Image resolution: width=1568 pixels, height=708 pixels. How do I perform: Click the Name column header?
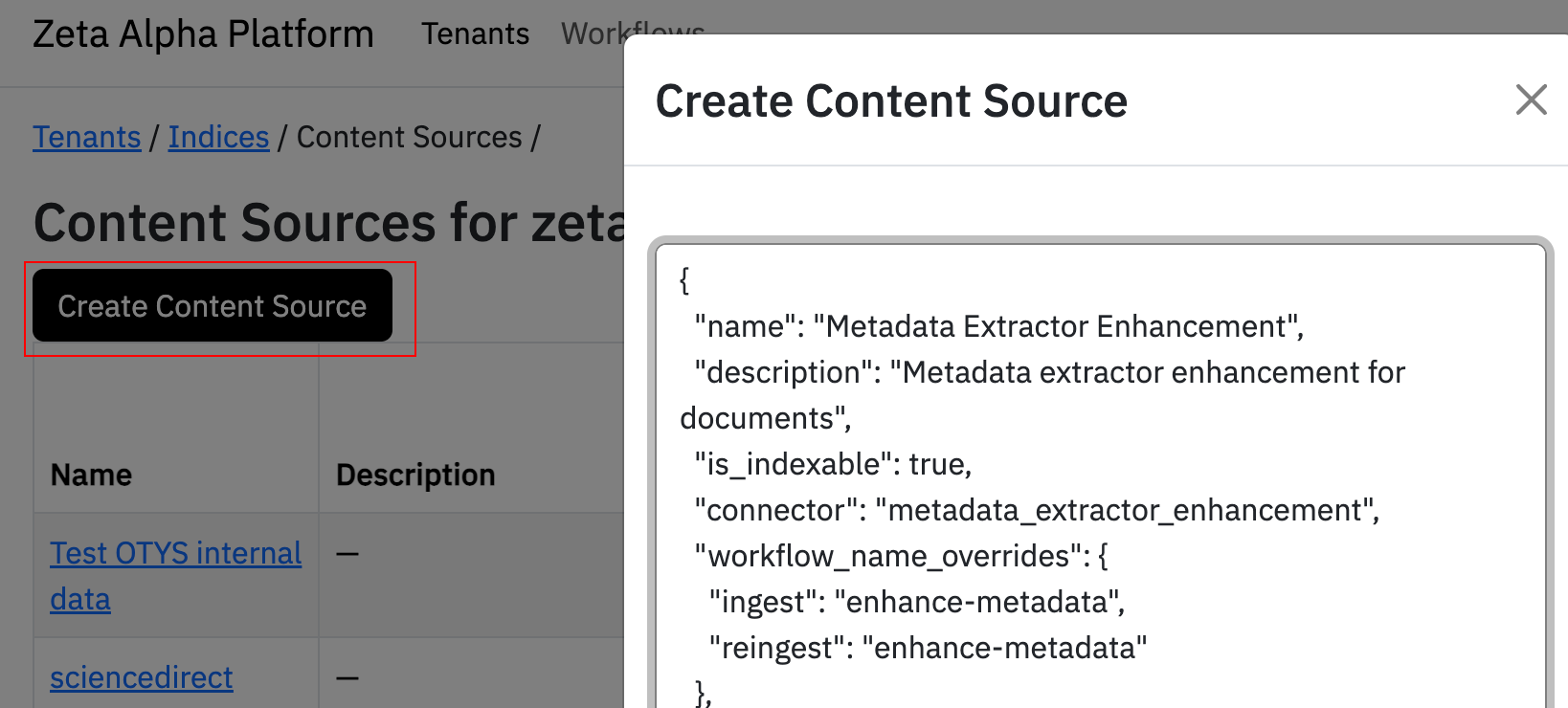pos(92,475)
